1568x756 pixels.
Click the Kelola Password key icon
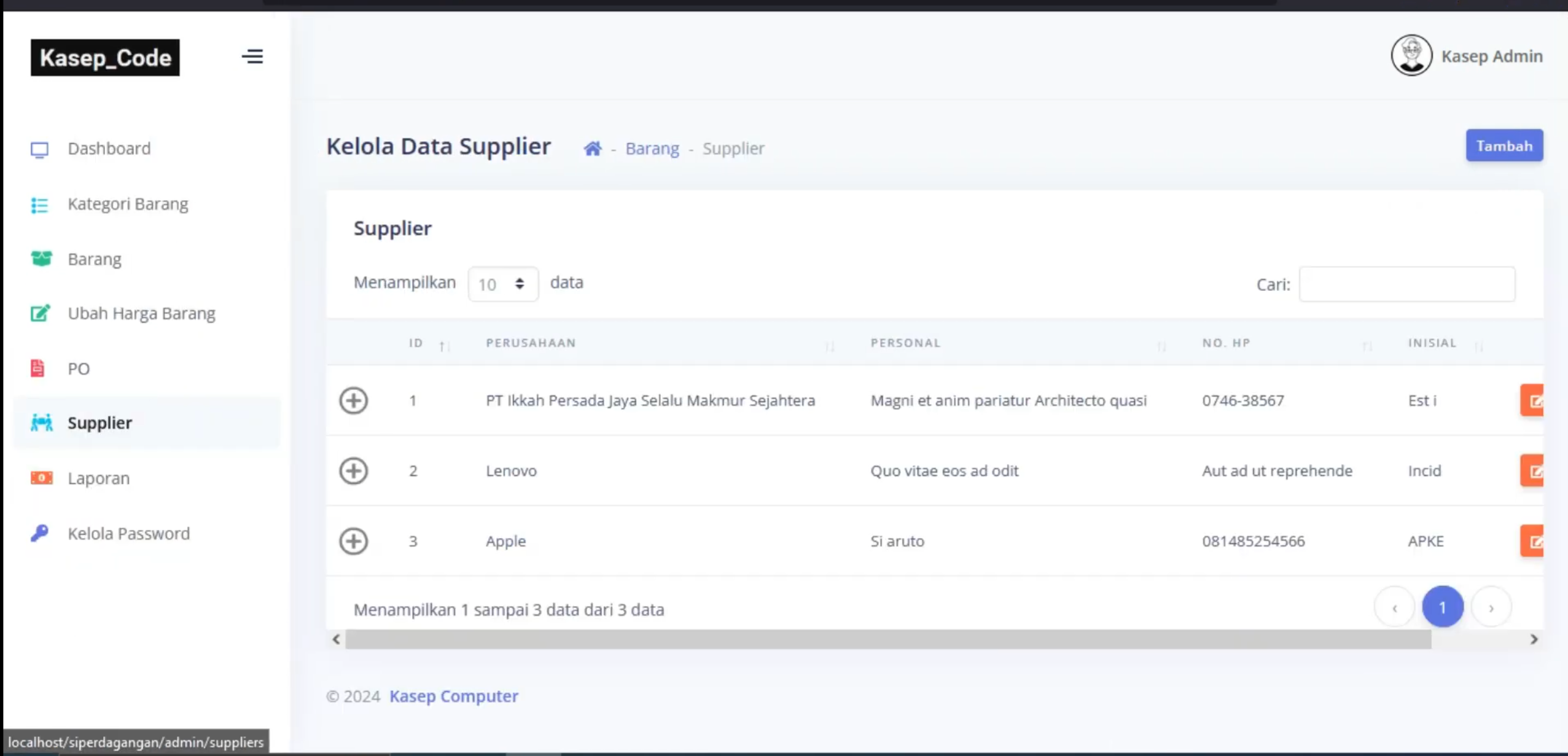pyautogui.click(x=39, y=533)
